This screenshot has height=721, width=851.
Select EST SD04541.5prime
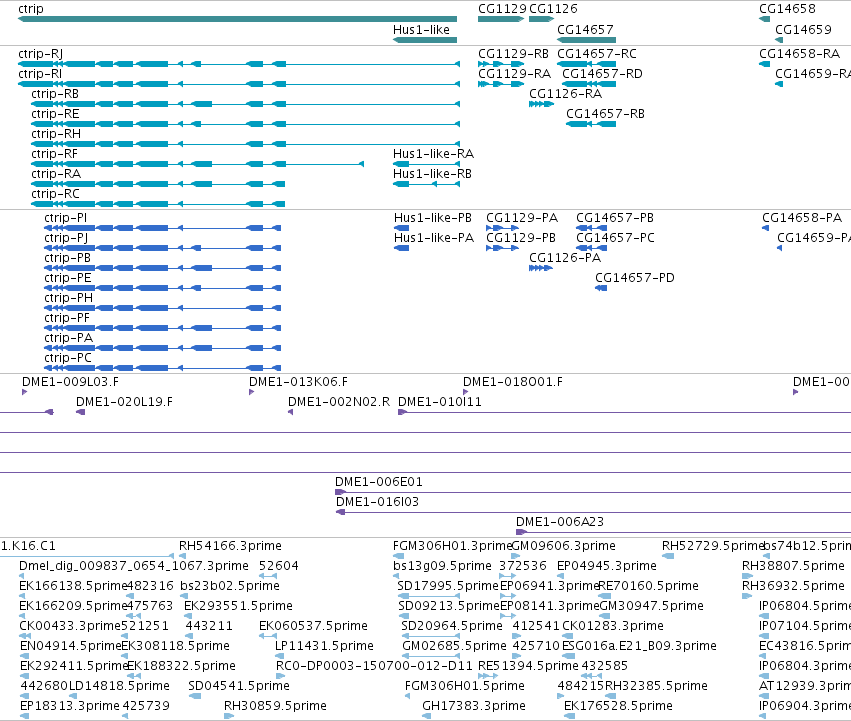click(x=239, y=686)
